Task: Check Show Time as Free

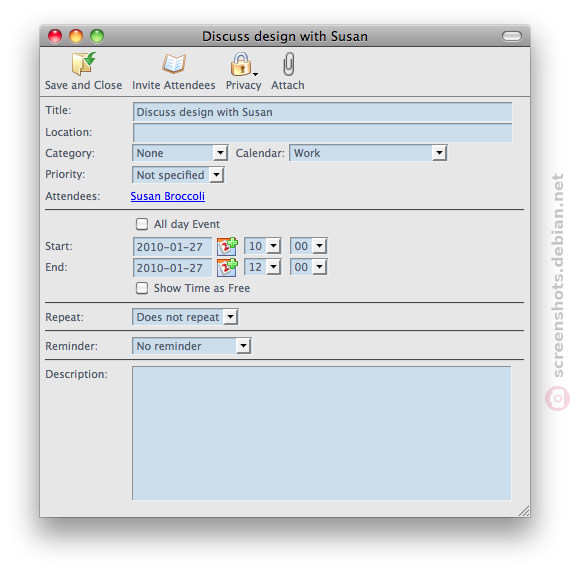Action: [x=142, y=288]
